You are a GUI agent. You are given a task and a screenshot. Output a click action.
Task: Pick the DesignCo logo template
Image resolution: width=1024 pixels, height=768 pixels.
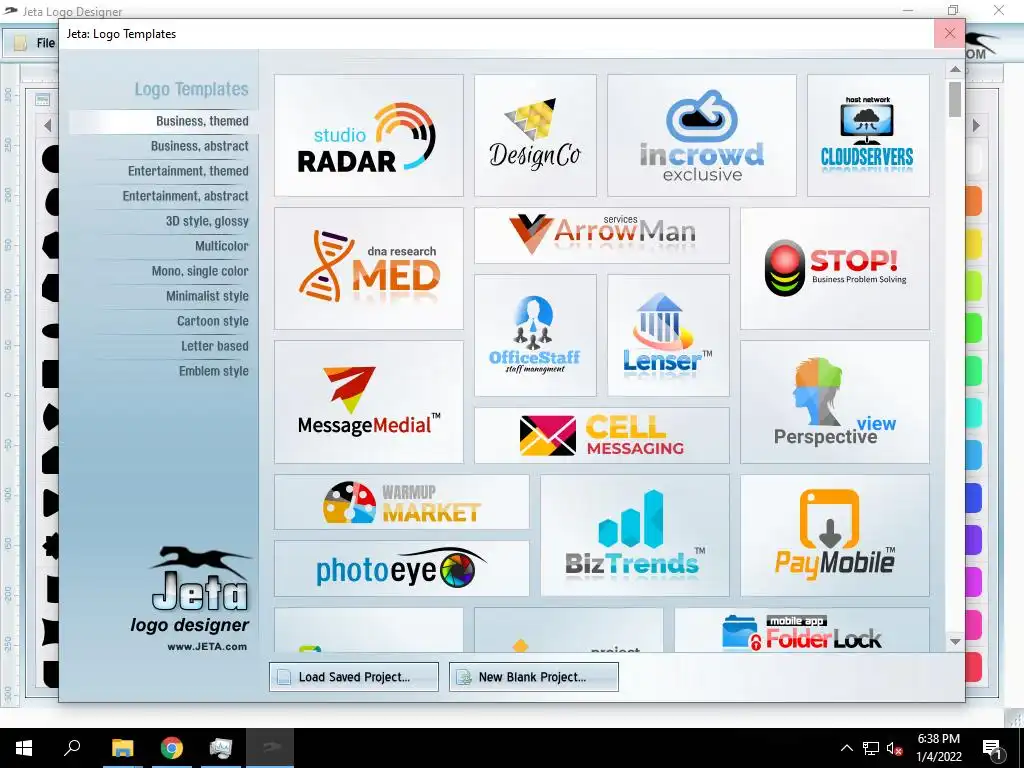coord(536,135)
